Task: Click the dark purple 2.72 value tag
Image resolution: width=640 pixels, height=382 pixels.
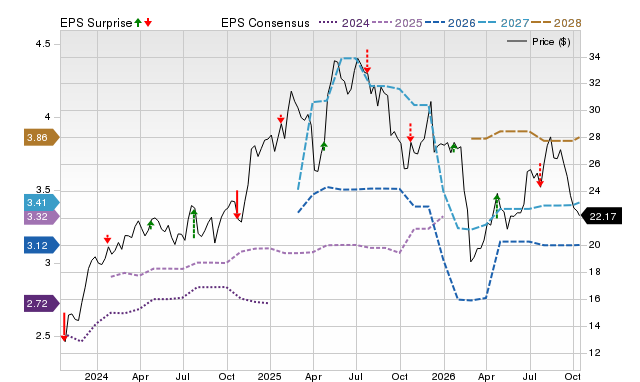Action: 42,304
